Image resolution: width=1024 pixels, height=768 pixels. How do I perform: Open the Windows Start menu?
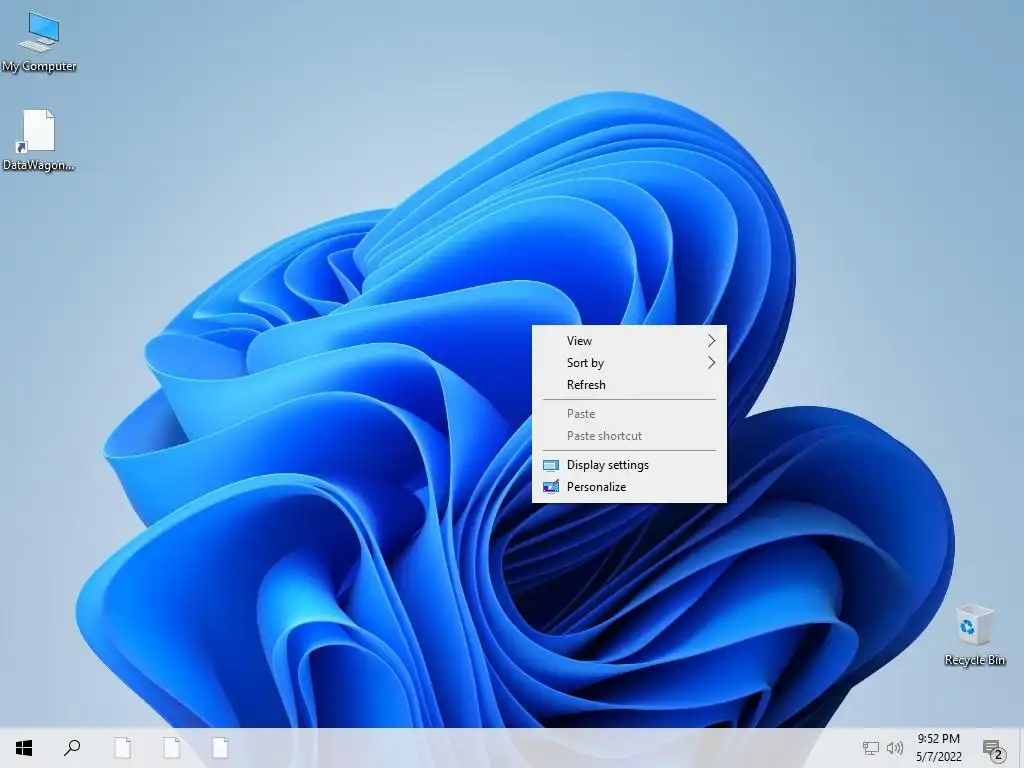point(24,748)
